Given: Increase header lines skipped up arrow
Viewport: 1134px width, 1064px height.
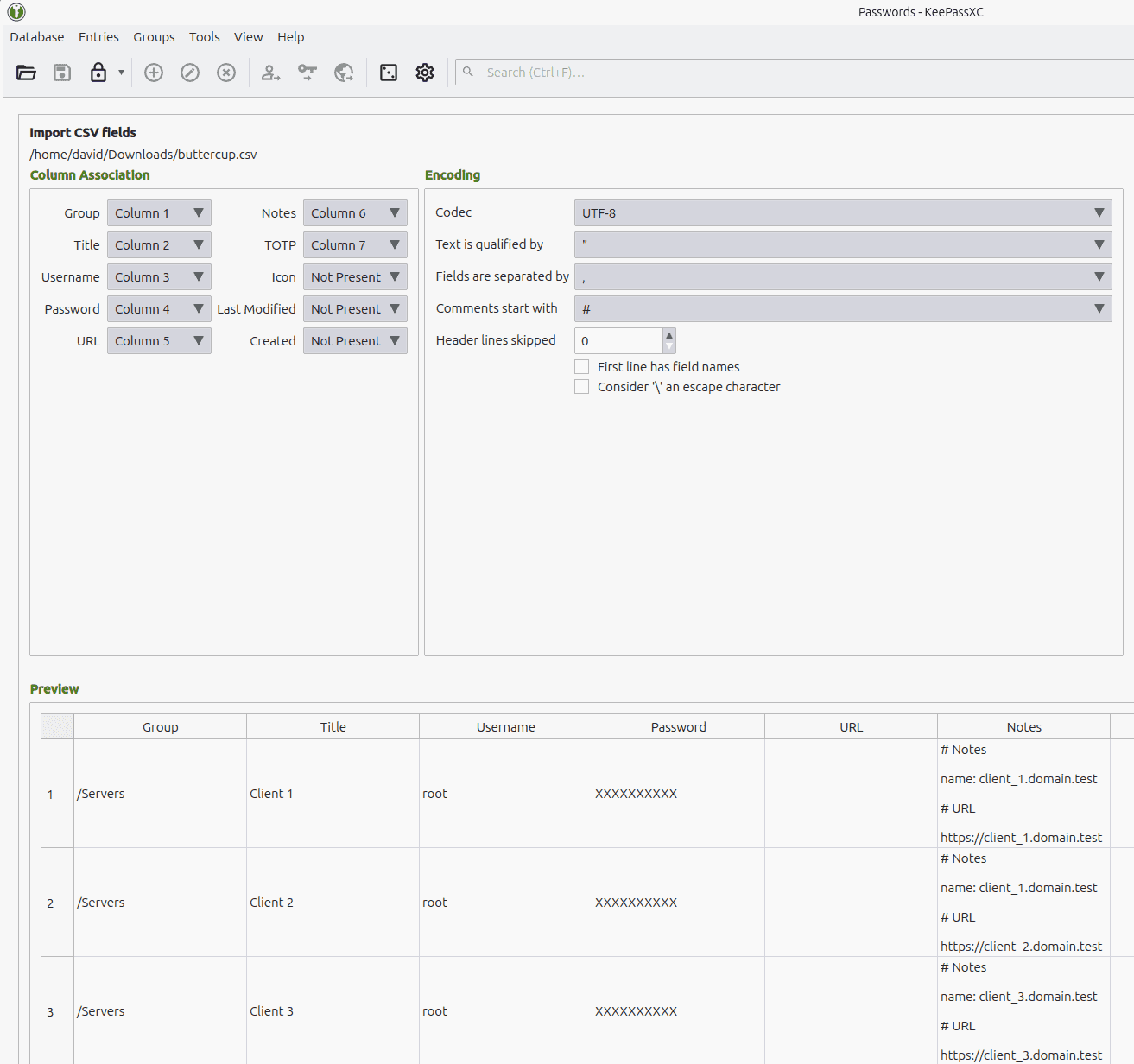Looking at the screenshot, I should [x=669, y=335].
